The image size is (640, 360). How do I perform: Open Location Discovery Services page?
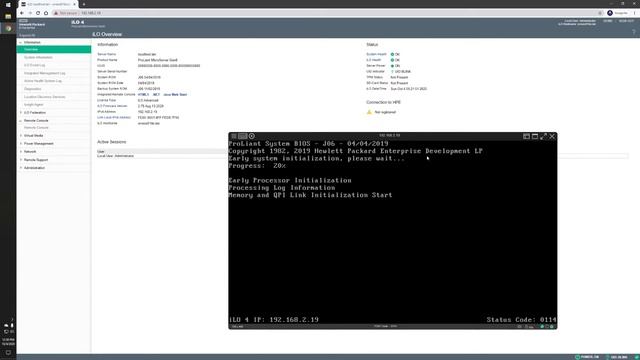[x=44, y=97]
